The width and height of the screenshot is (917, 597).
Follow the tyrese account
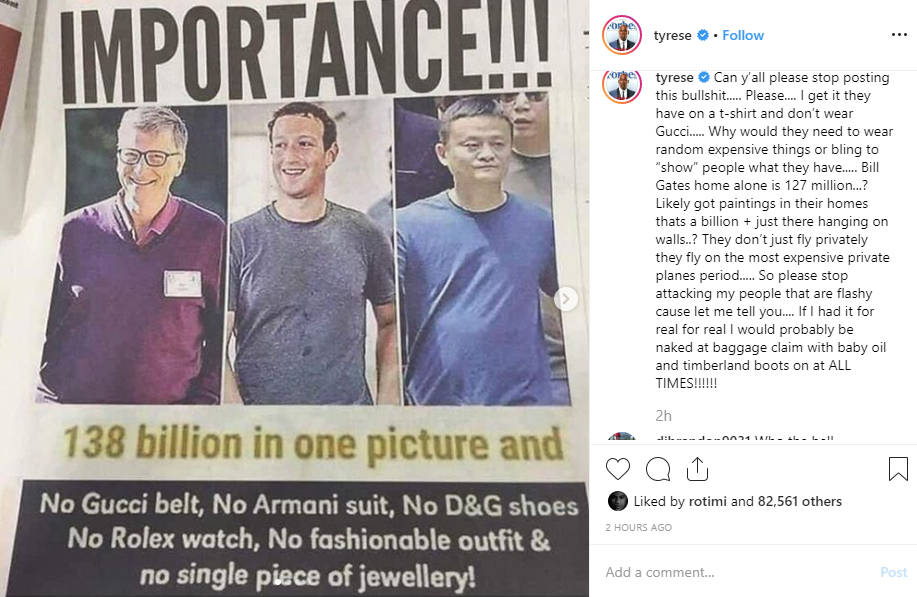point(743,36)
